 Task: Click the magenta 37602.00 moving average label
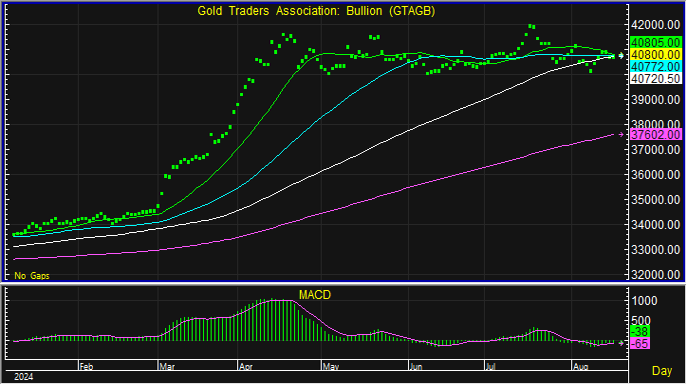pyautogui.click(x=655, y=134)
